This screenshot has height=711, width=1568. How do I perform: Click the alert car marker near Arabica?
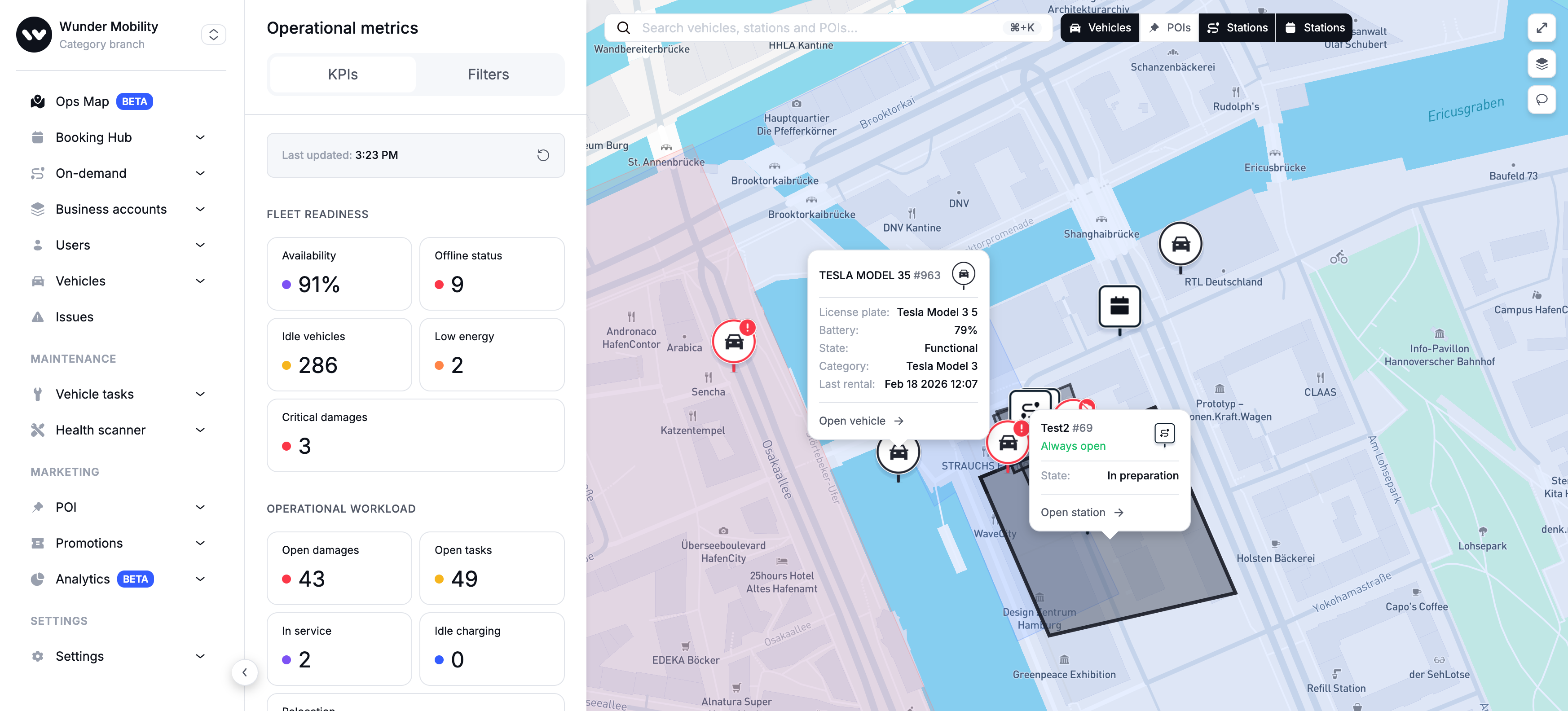point(733,342)
